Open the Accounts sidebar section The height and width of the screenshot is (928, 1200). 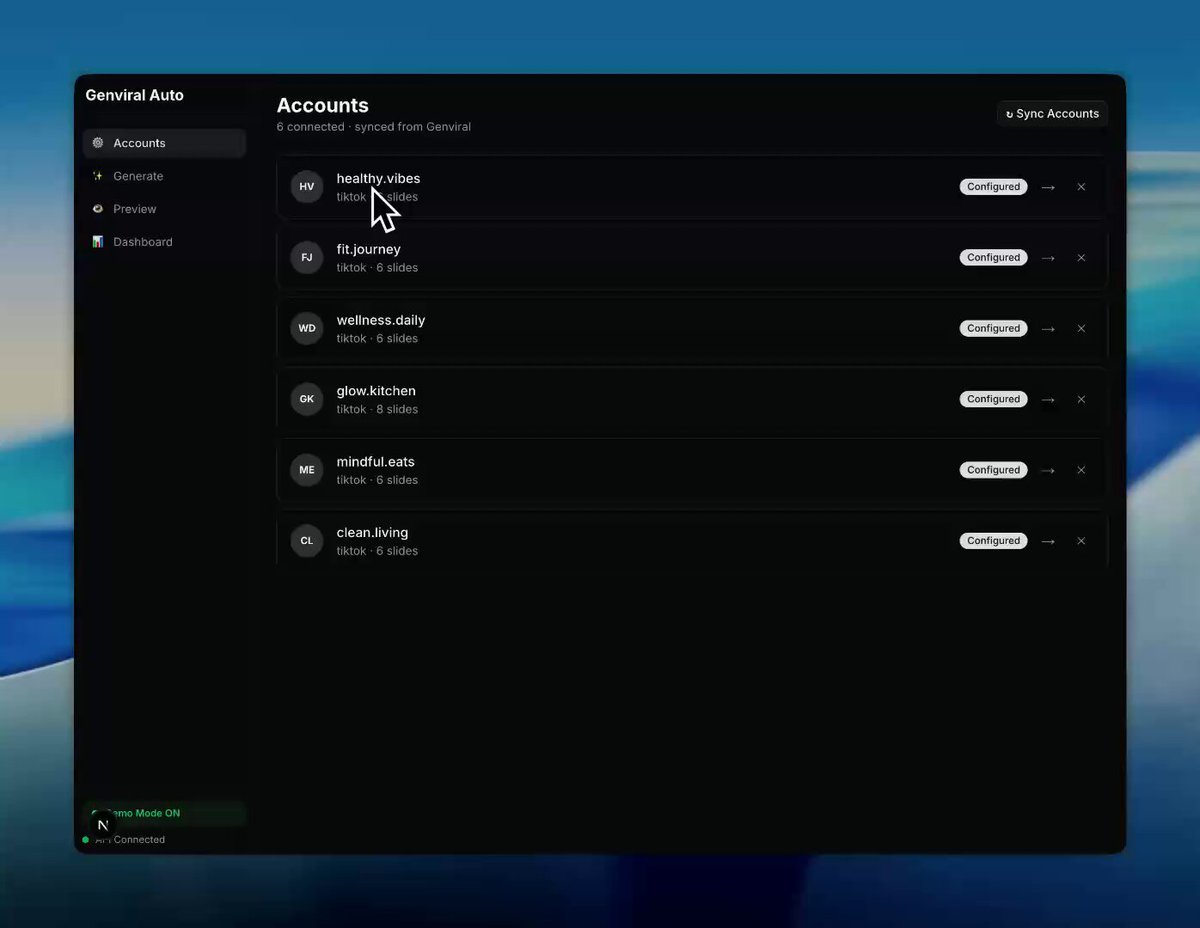139,143
